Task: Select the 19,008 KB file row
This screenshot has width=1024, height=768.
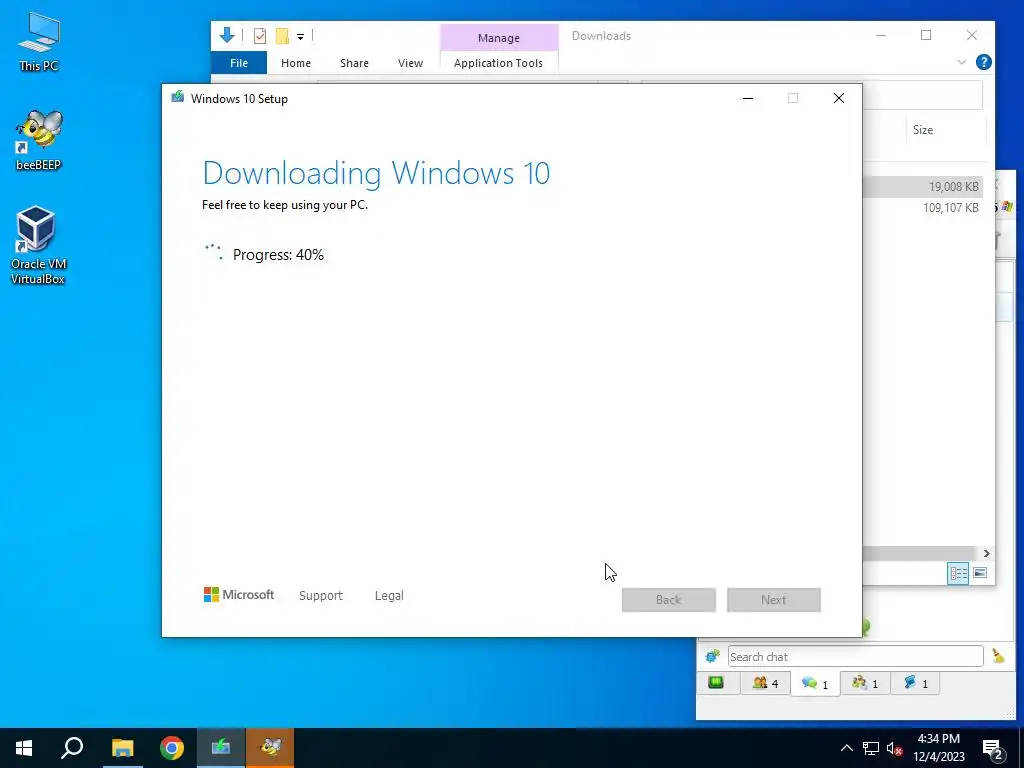Action: pyautogui.click(x=922, y=187)
